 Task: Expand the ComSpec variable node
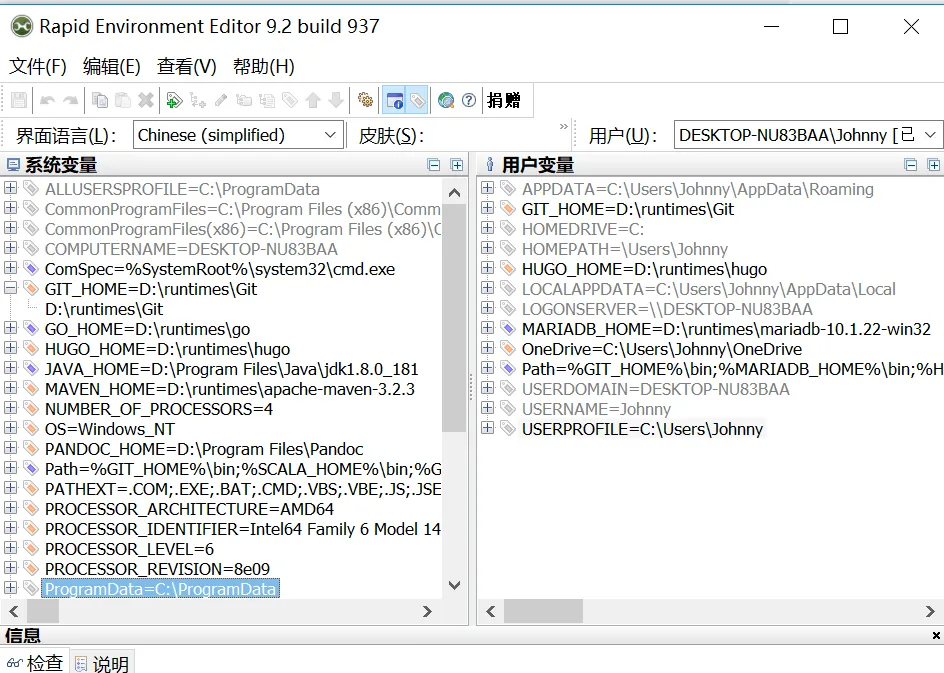click(10, 268)
